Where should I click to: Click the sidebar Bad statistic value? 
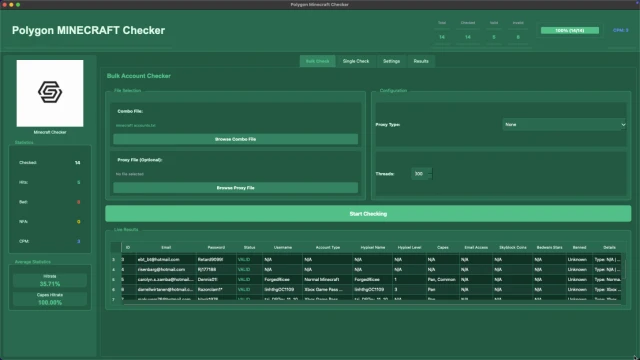click(78, 202)
